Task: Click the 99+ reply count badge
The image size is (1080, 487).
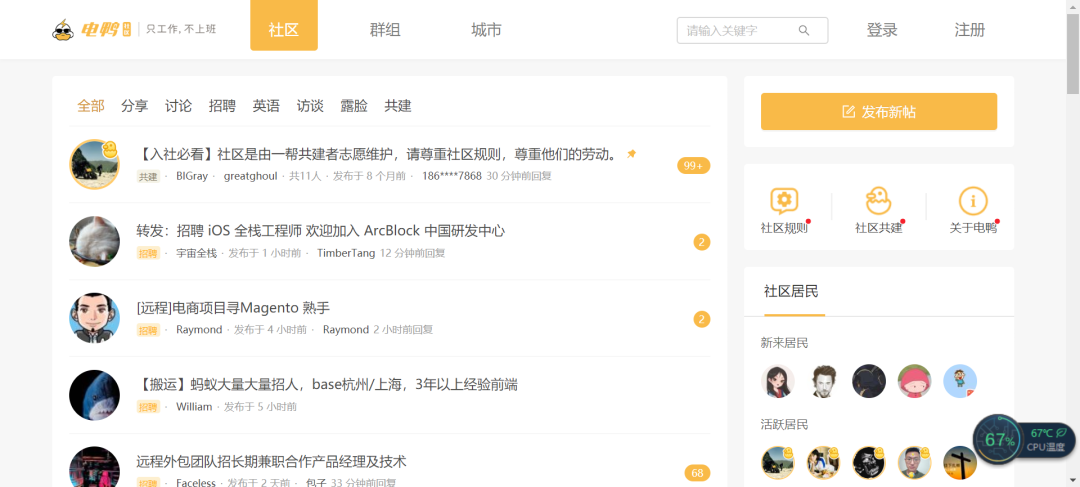Action: 694,165
